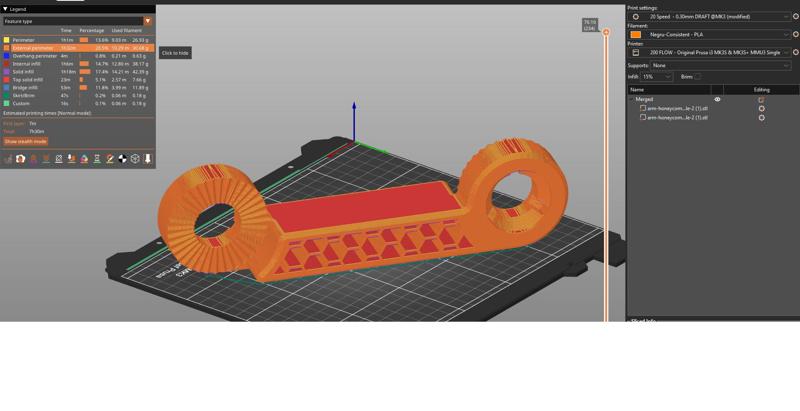Hide Overhang perimeter feature row
Image resolution: width=800 pixels, height=411 pixels.
point(78,56)
